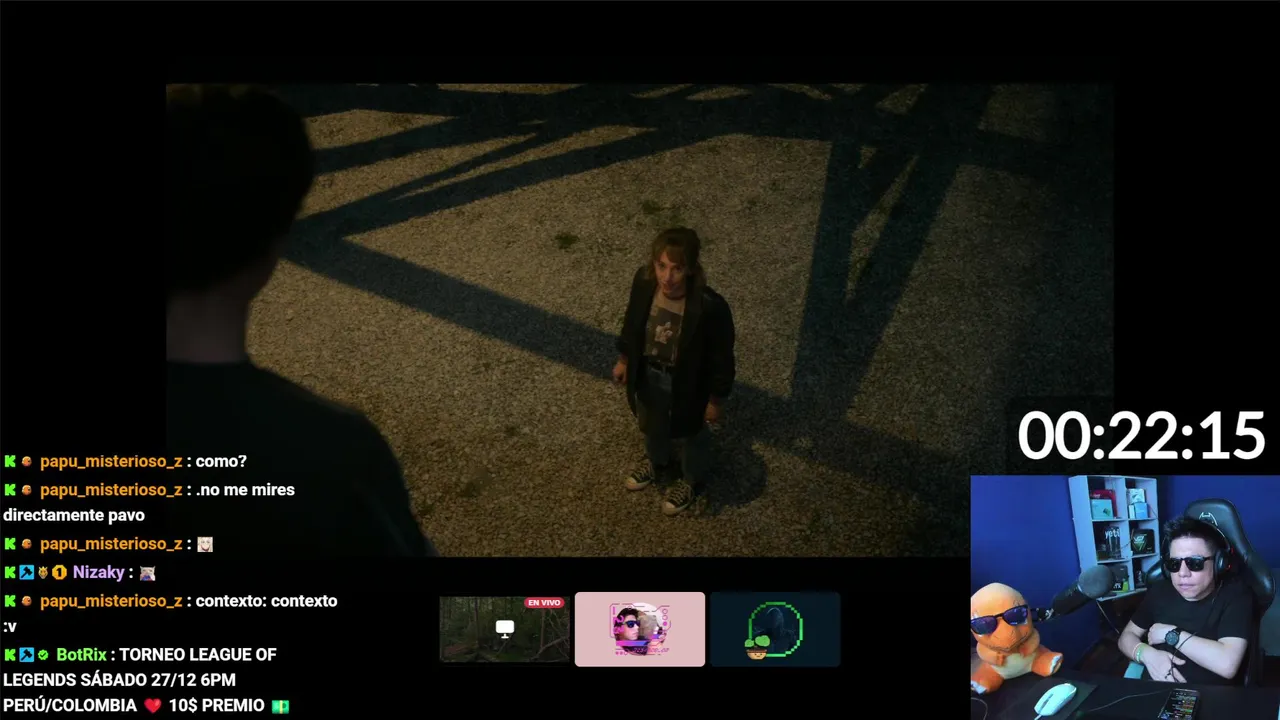Click the crown badge next to Nizaky
This screenshot has height=720, width=1280.
[x=43, y=573]
